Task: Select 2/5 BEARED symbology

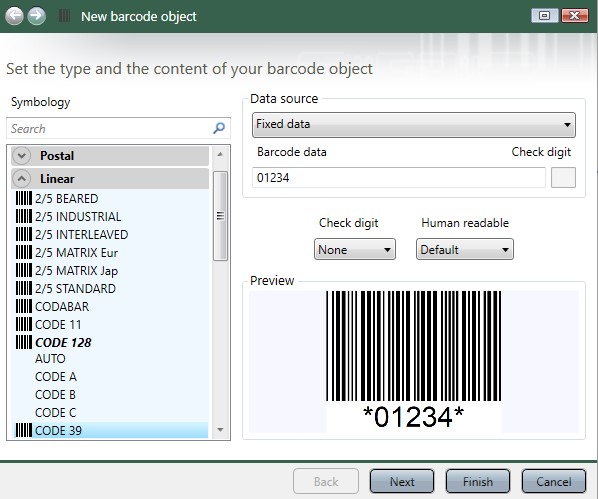Action: click(x=67, y=198)
